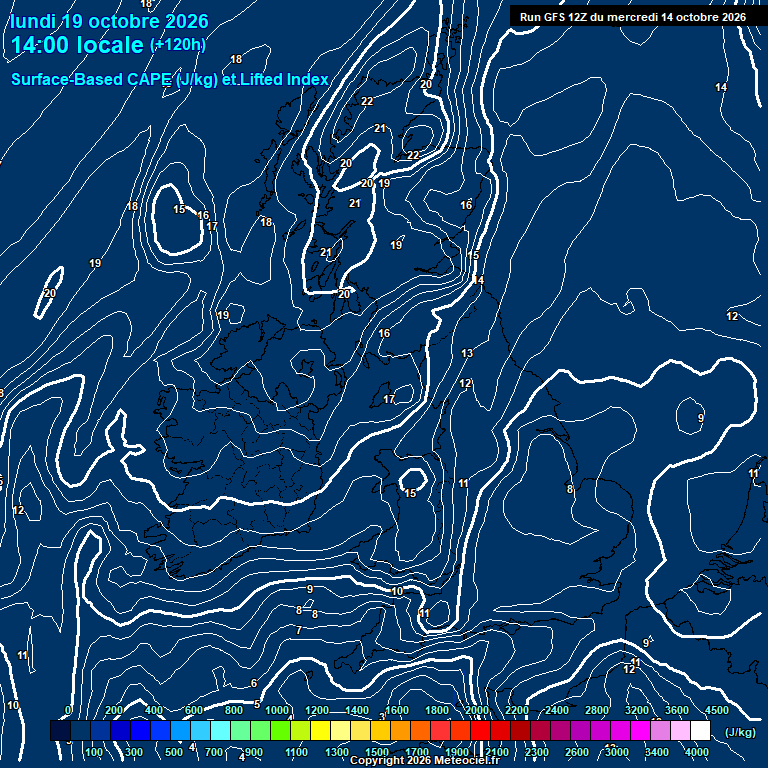Click the '4000' label below the legend
This screenshot has width=768, height=768.
pos(696,752)
